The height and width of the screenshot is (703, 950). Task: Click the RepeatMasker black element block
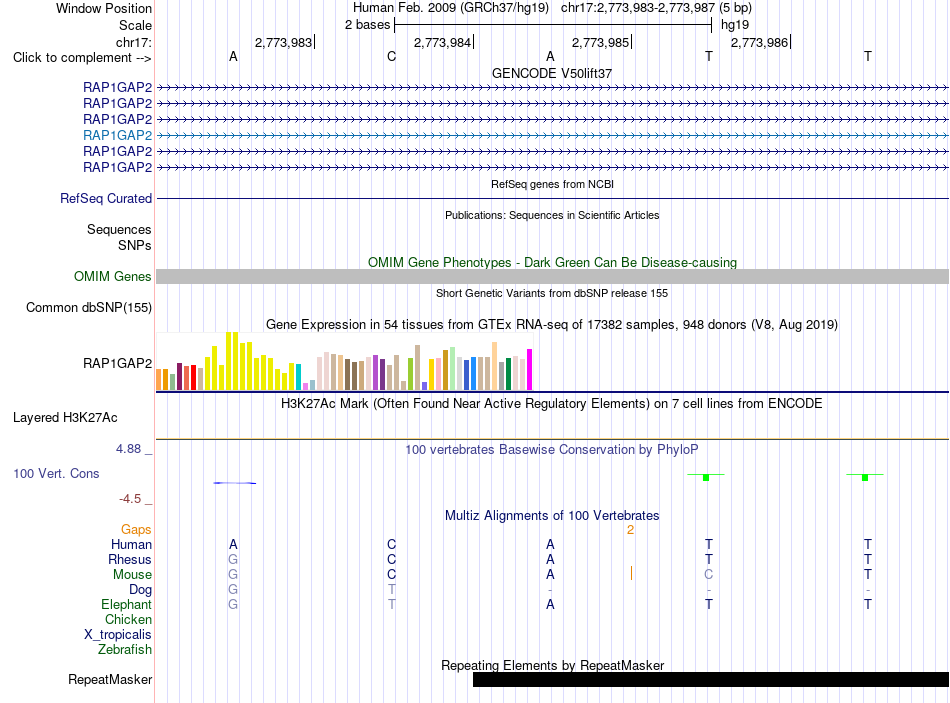(711, 679)
